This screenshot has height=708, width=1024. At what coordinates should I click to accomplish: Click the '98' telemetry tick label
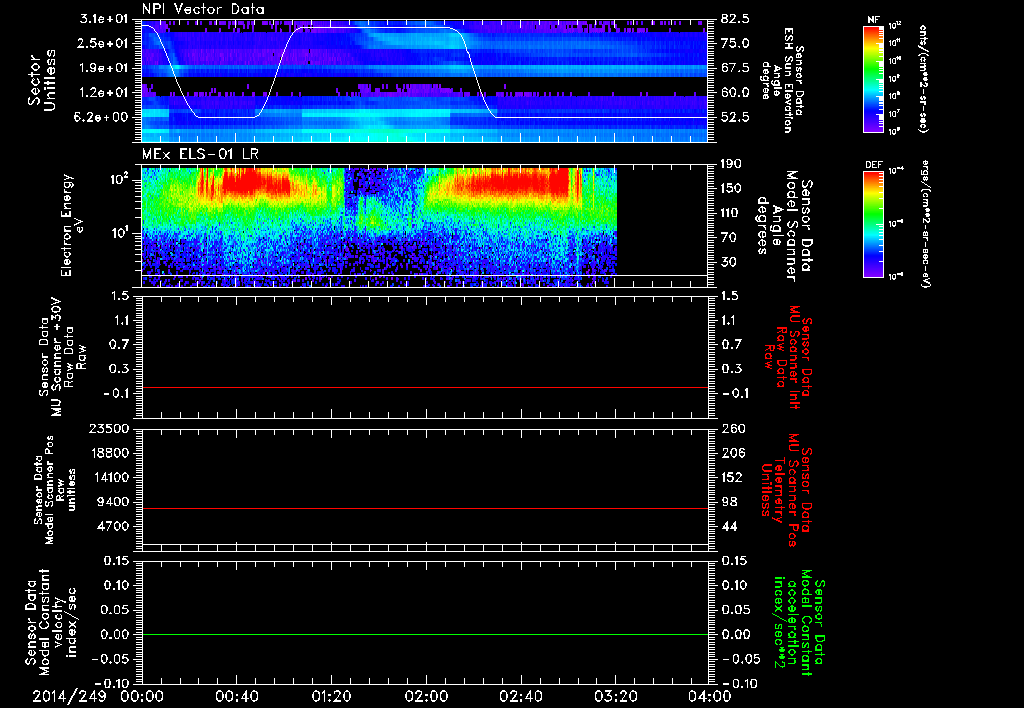tap(729, 502)
